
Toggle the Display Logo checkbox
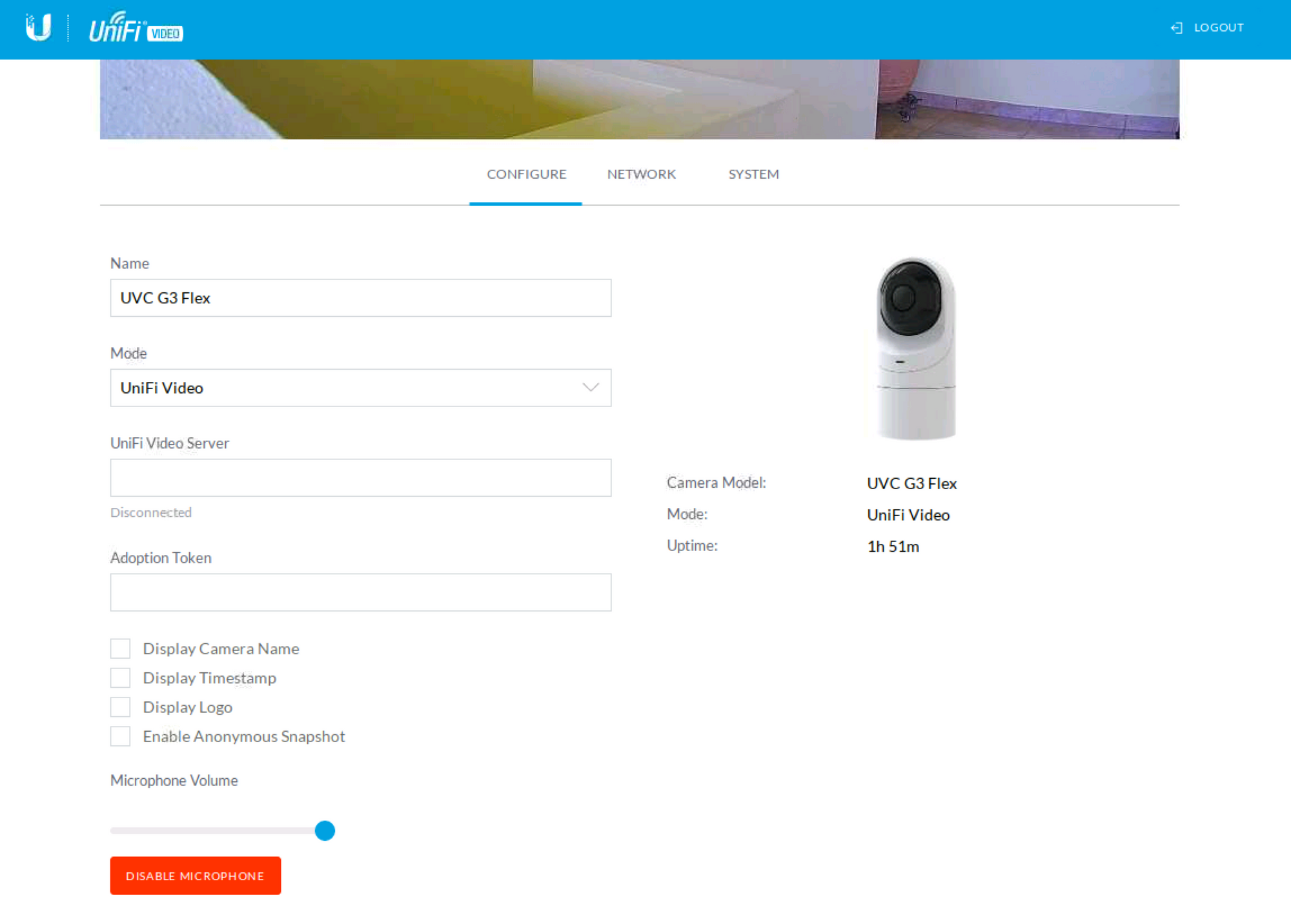120,707
